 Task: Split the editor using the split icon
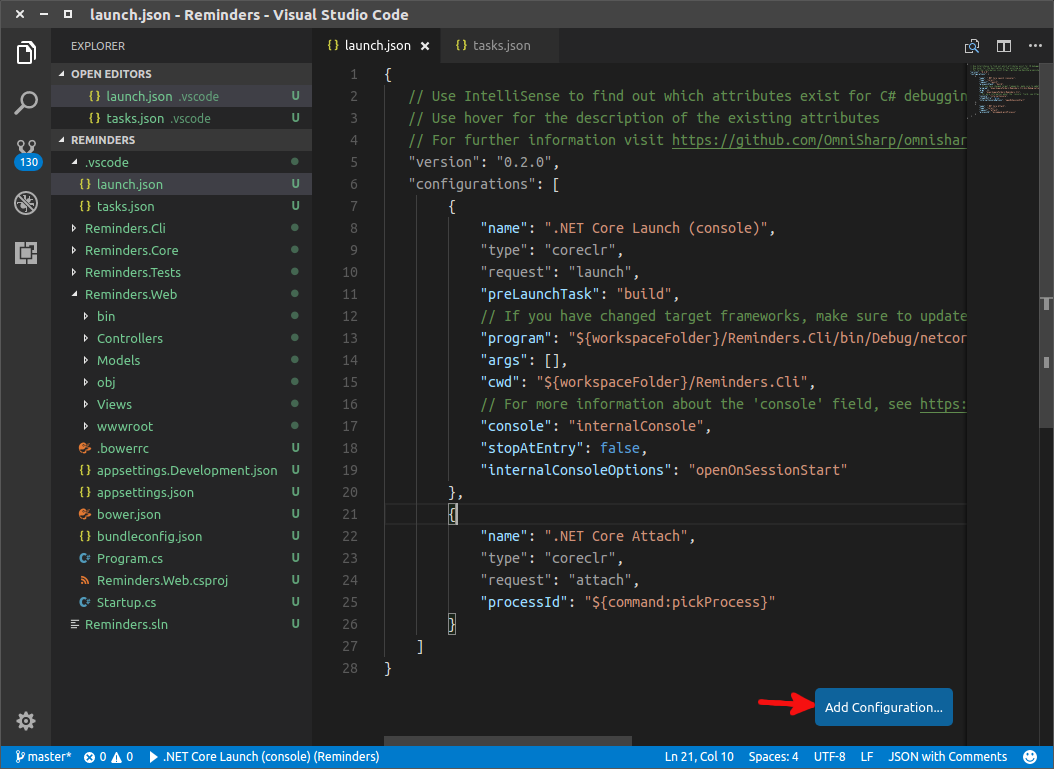coord(1004,46)
